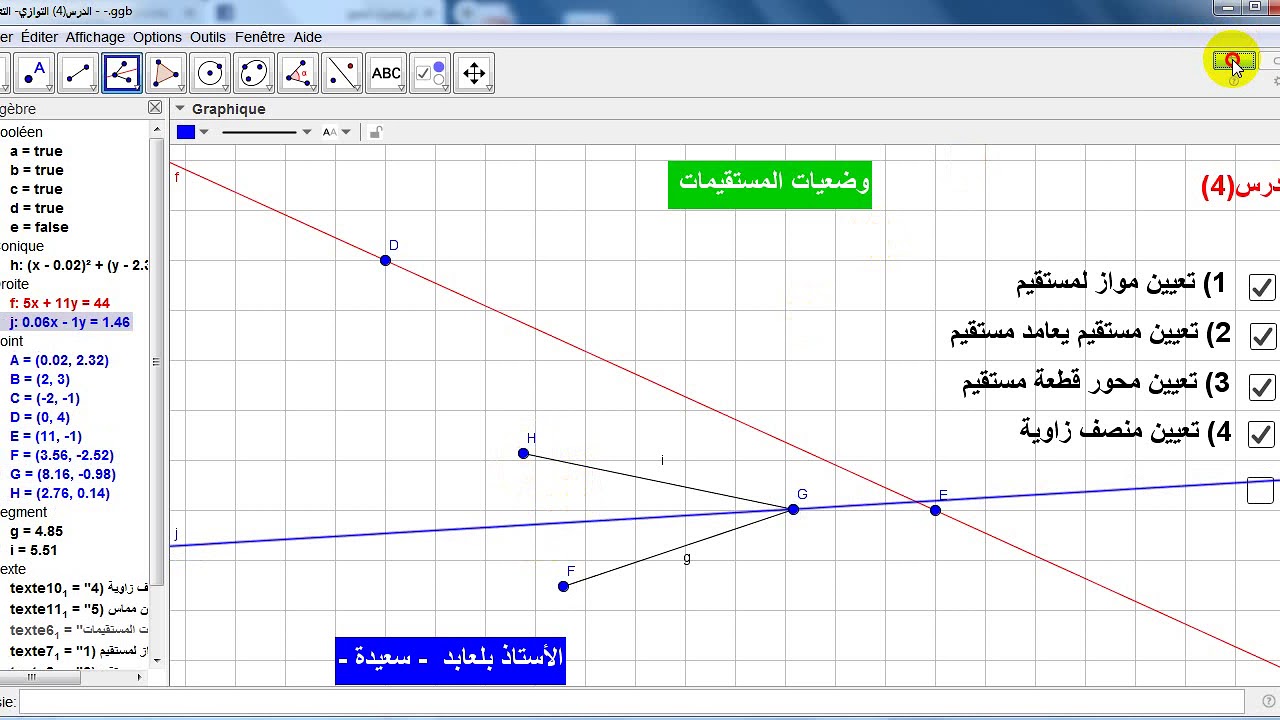Open the Affichage menu
Image resolution: width=1280 pixels, height=720 pixels.
pyautogui.click(x=95, y=37)
